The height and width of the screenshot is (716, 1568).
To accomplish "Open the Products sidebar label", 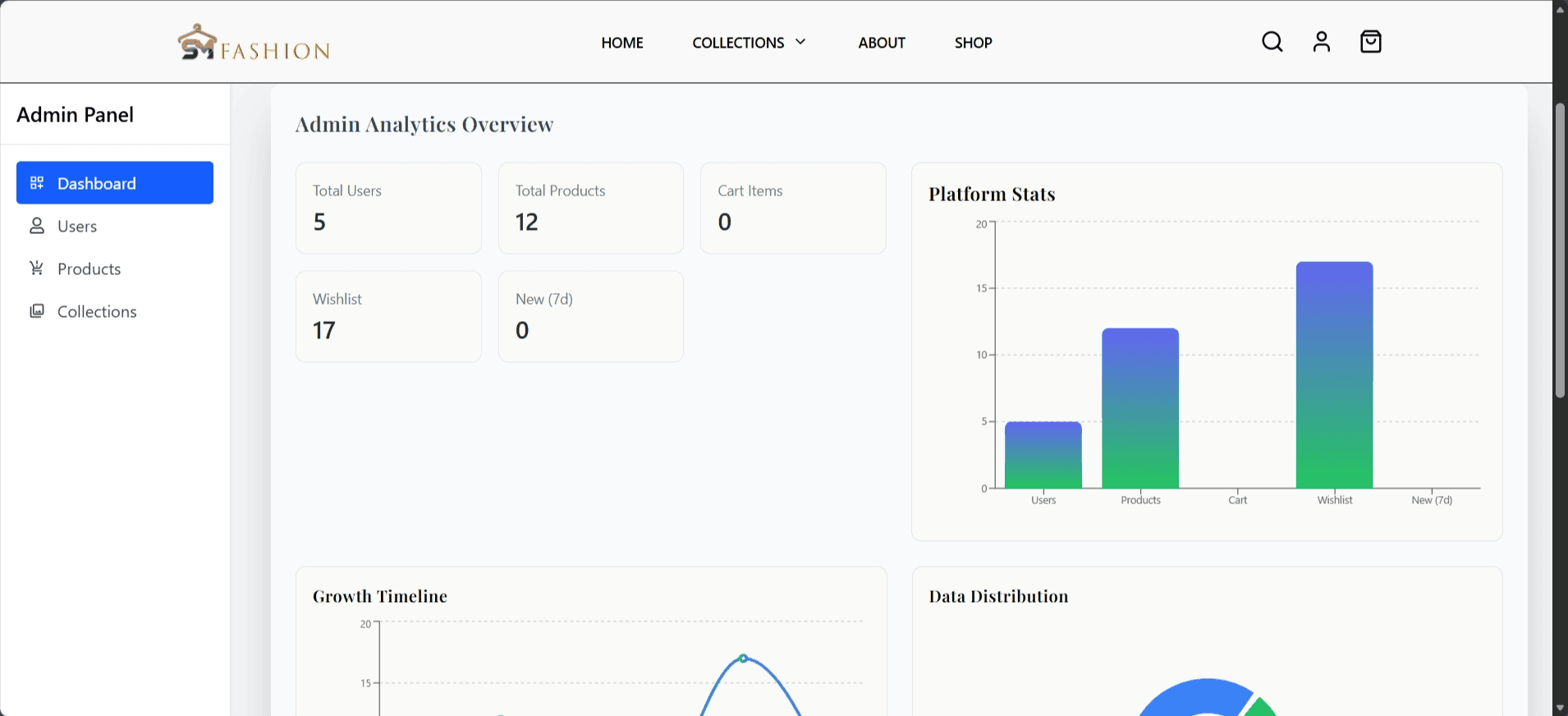I will [x=89, y=269].
